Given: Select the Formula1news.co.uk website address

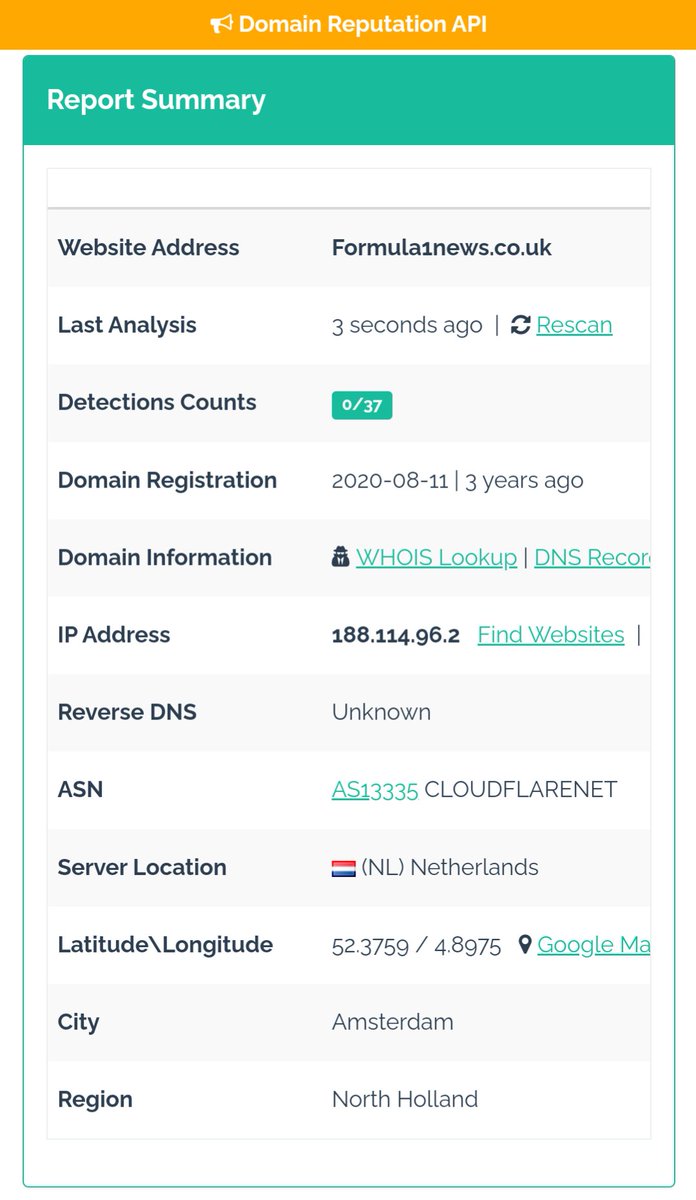Looking at the screenshot, I should click(442, 248).
